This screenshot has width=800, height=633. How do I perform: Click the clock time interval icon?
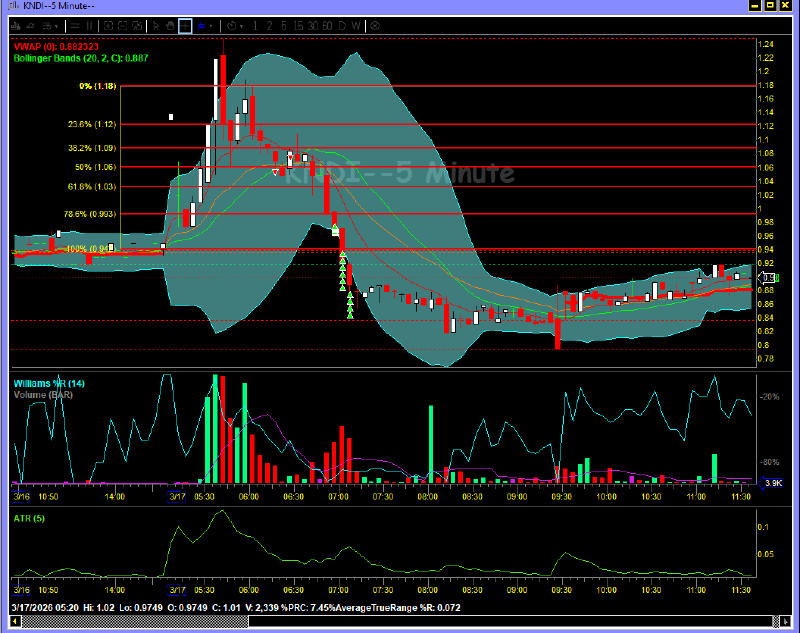coord(232,26)
